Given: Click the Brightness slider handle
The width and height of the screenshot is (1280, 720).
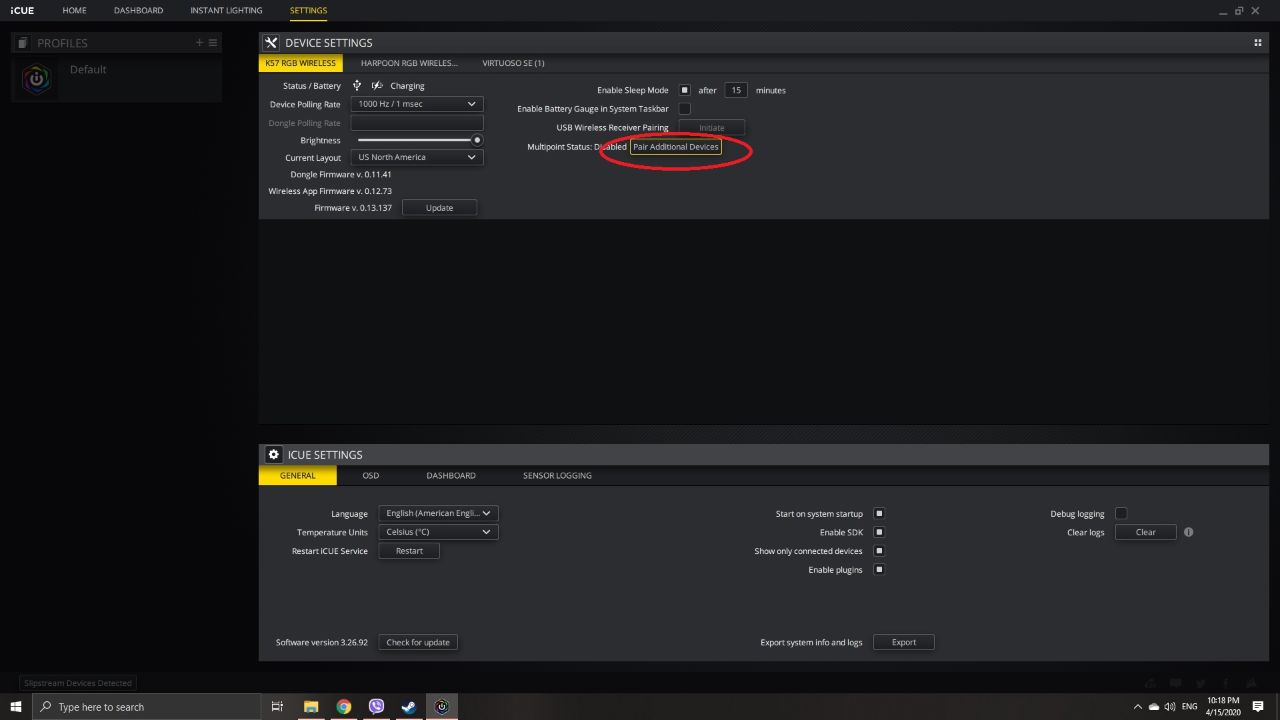Looking at the screenshot, I should coord(477,140).
